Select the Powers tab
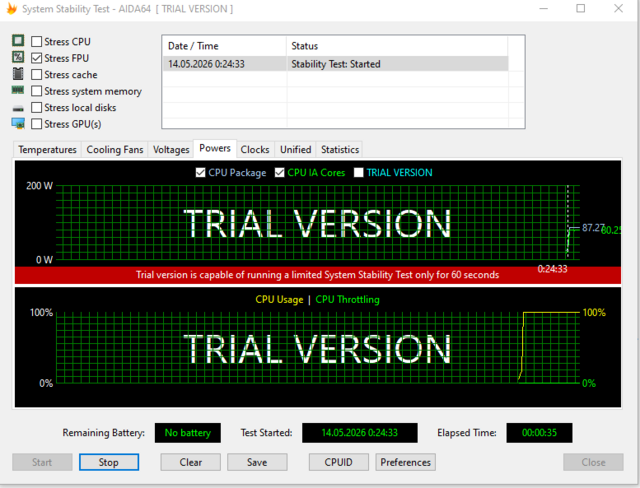The width and height of the screenshot is (640, 488). (215, 149)
